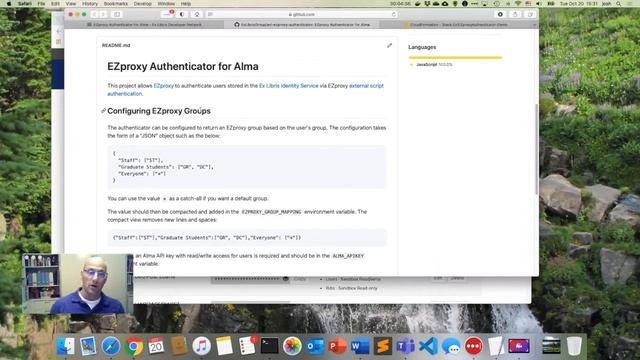Click Spotlight search icon in the menu bar
The width and height of the screenshot is (640, 360).
619,3
